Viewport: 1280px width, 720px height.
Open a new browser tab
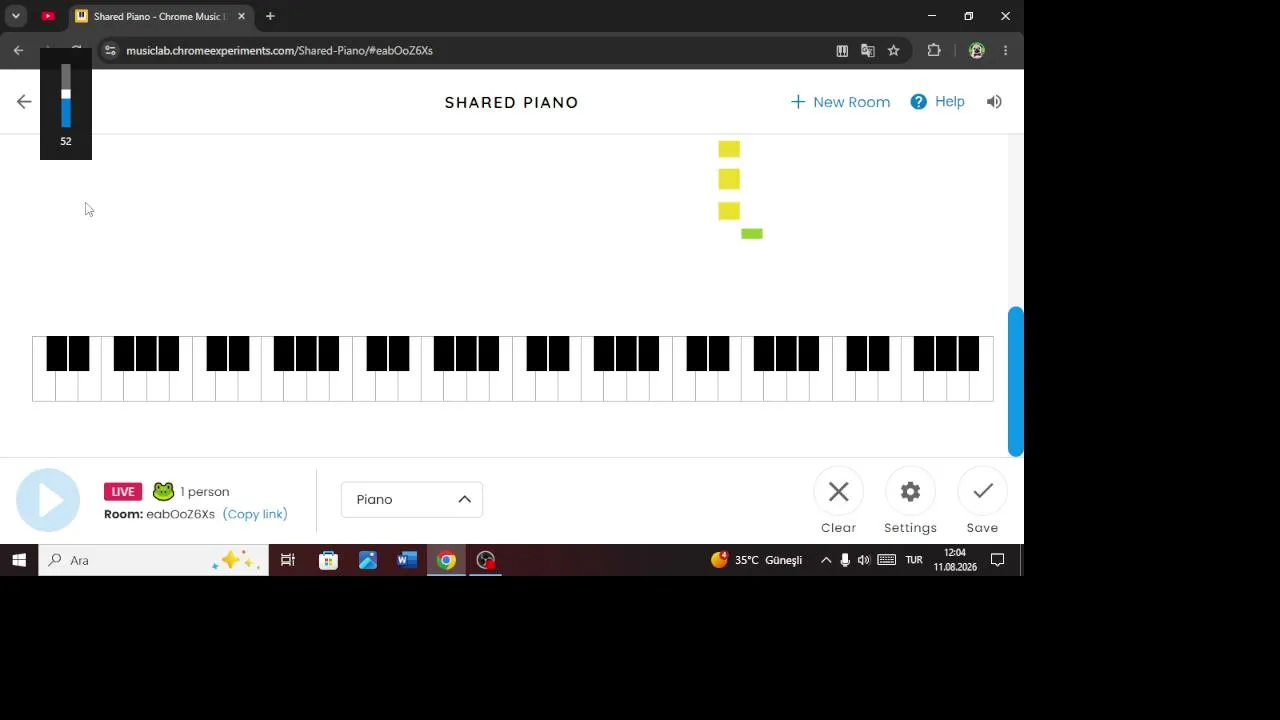tap(270, 16)
